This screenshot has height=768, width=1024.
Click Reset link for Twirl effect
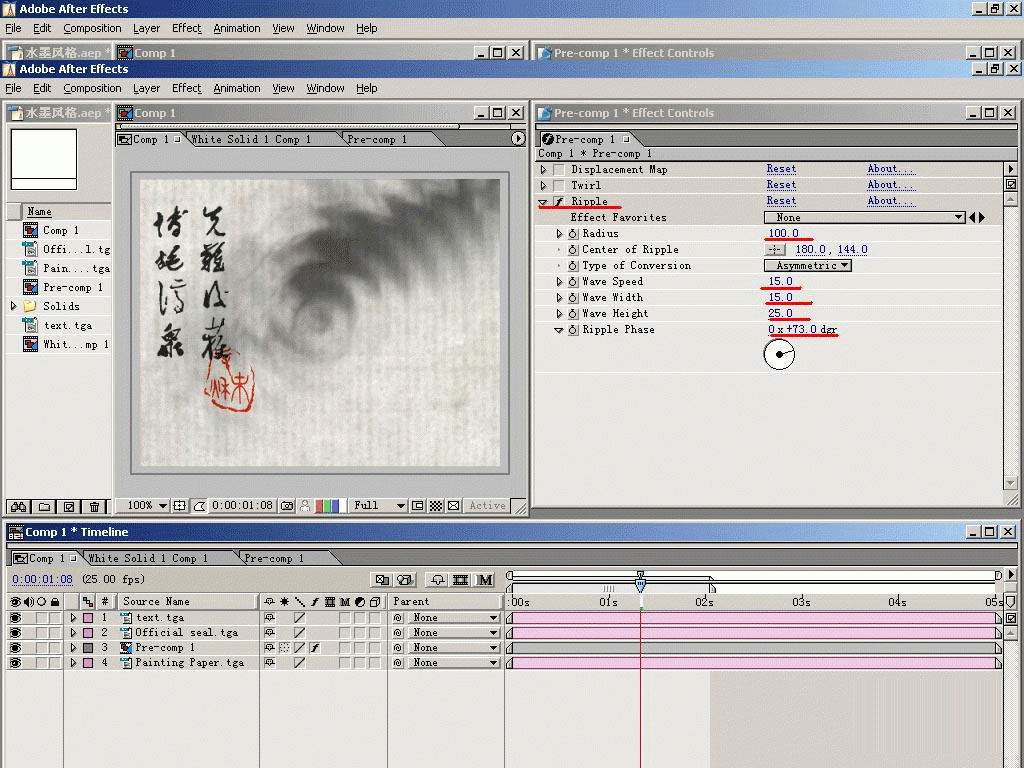(x=781, y=185)
